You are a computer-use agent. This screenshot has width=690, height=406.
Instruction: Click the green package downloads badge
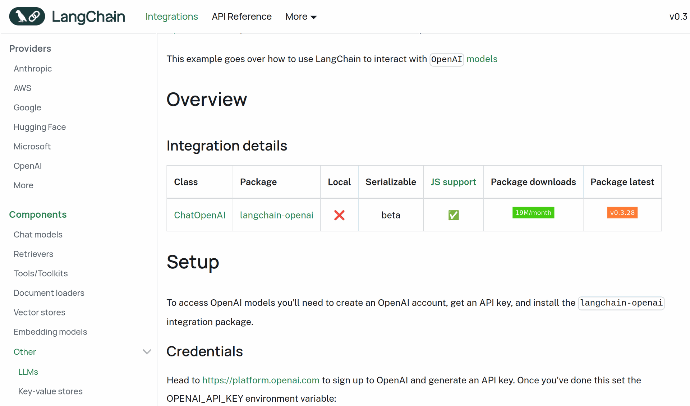pos(533,212)
